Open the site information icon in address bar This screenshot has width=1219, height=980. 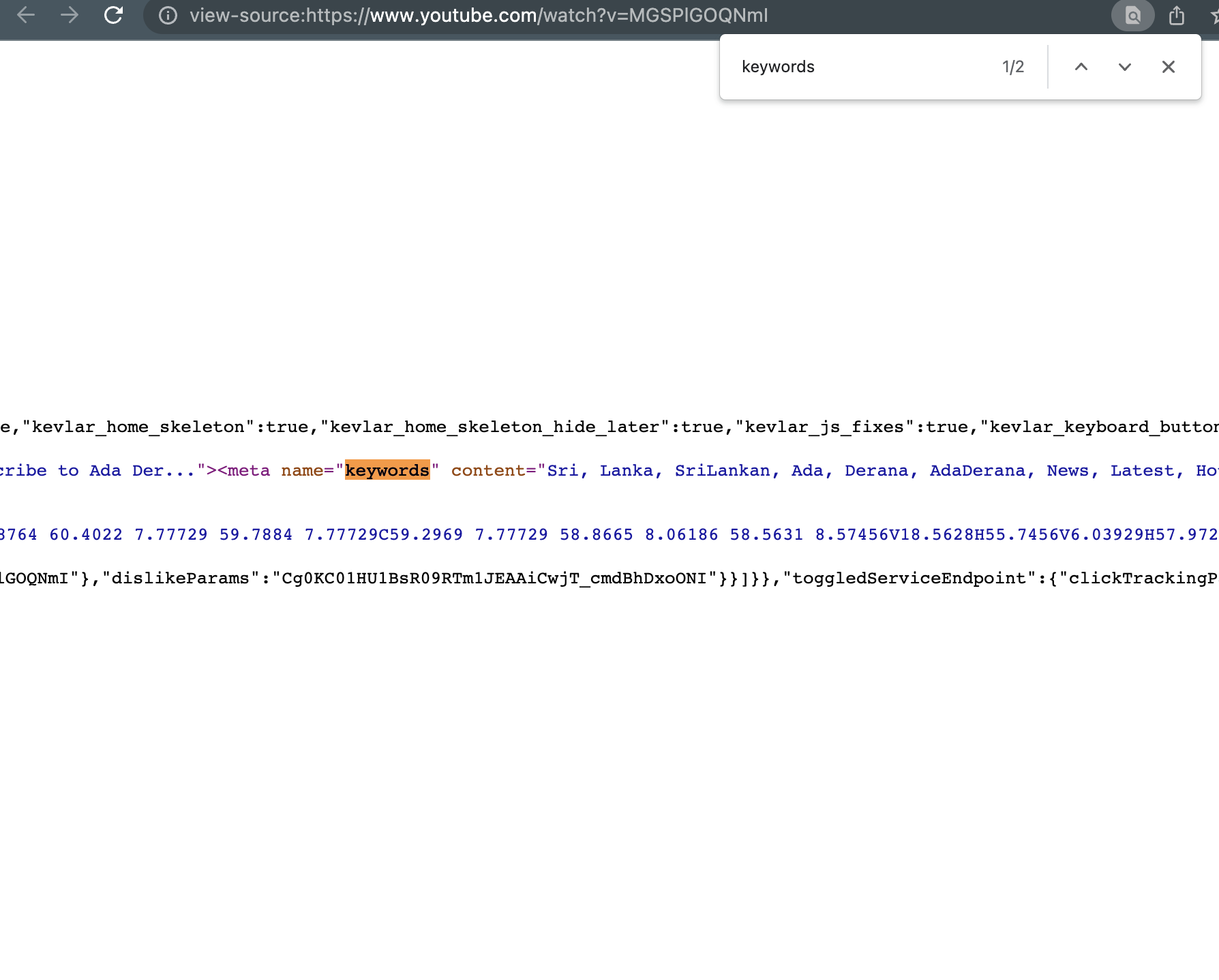click(x=168, y=16)
